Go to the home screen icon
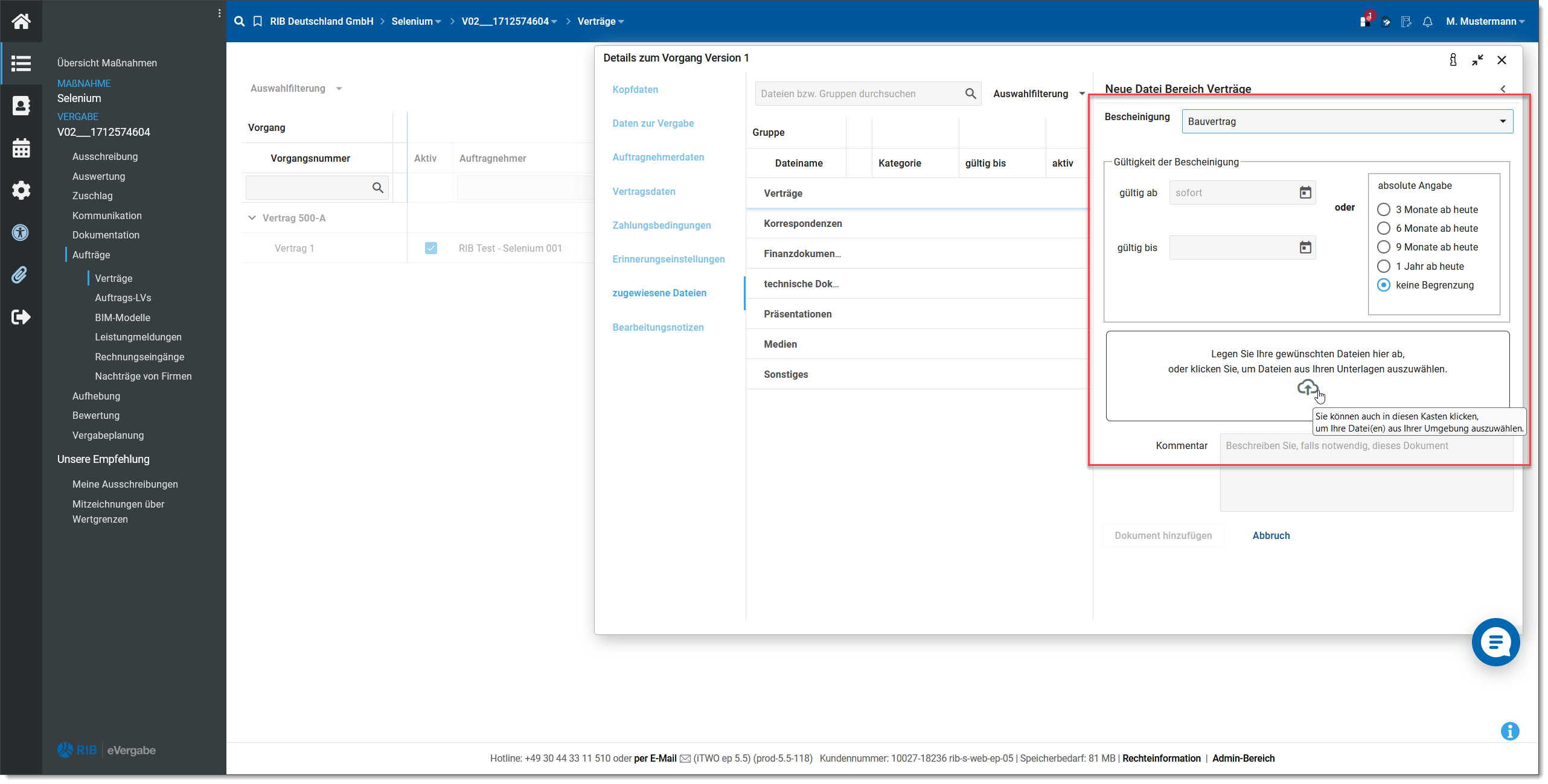Viewport: 1548px width, 784px height. click(21, 21)
